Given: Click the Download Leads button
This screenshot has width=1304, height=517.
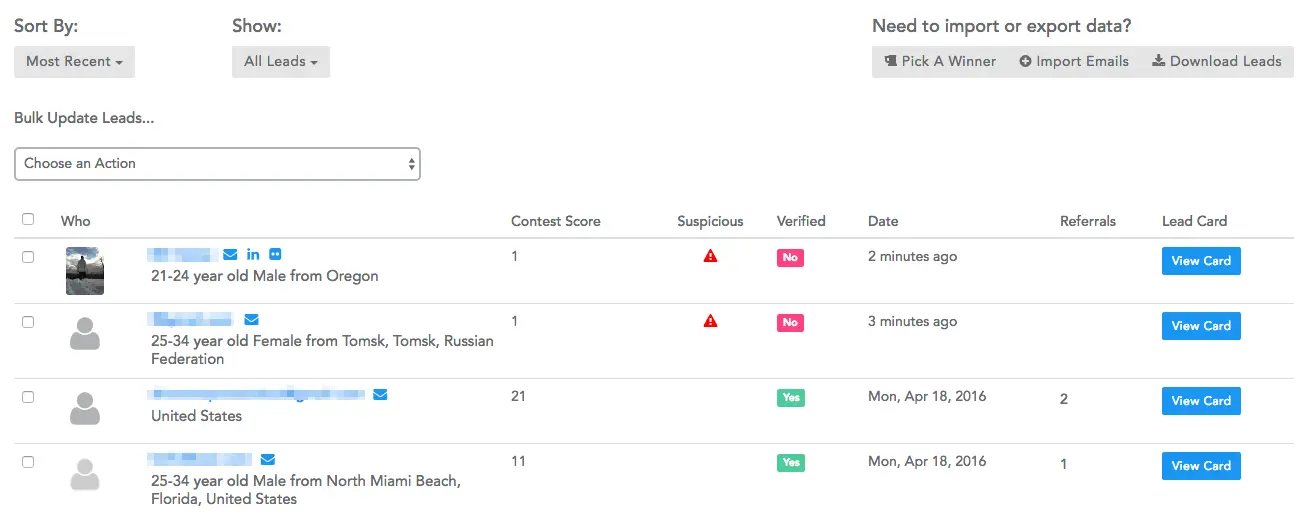Looking at the screenshot, I should [1216, 62].
